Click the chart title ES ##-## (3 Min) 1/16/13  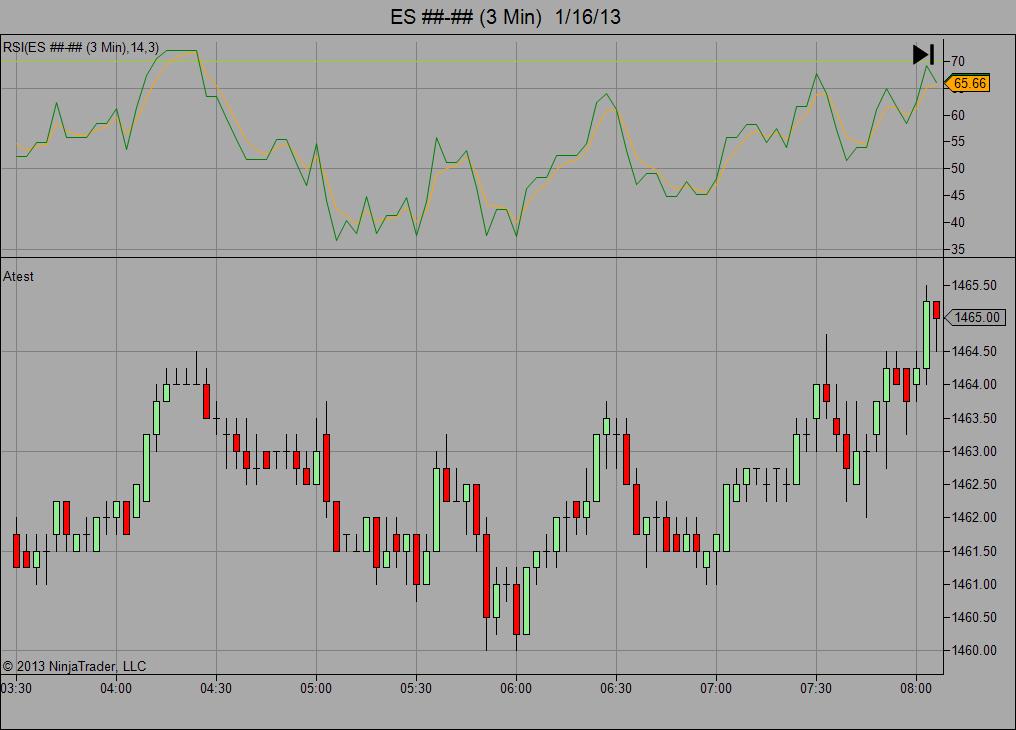tap(505, 16)
